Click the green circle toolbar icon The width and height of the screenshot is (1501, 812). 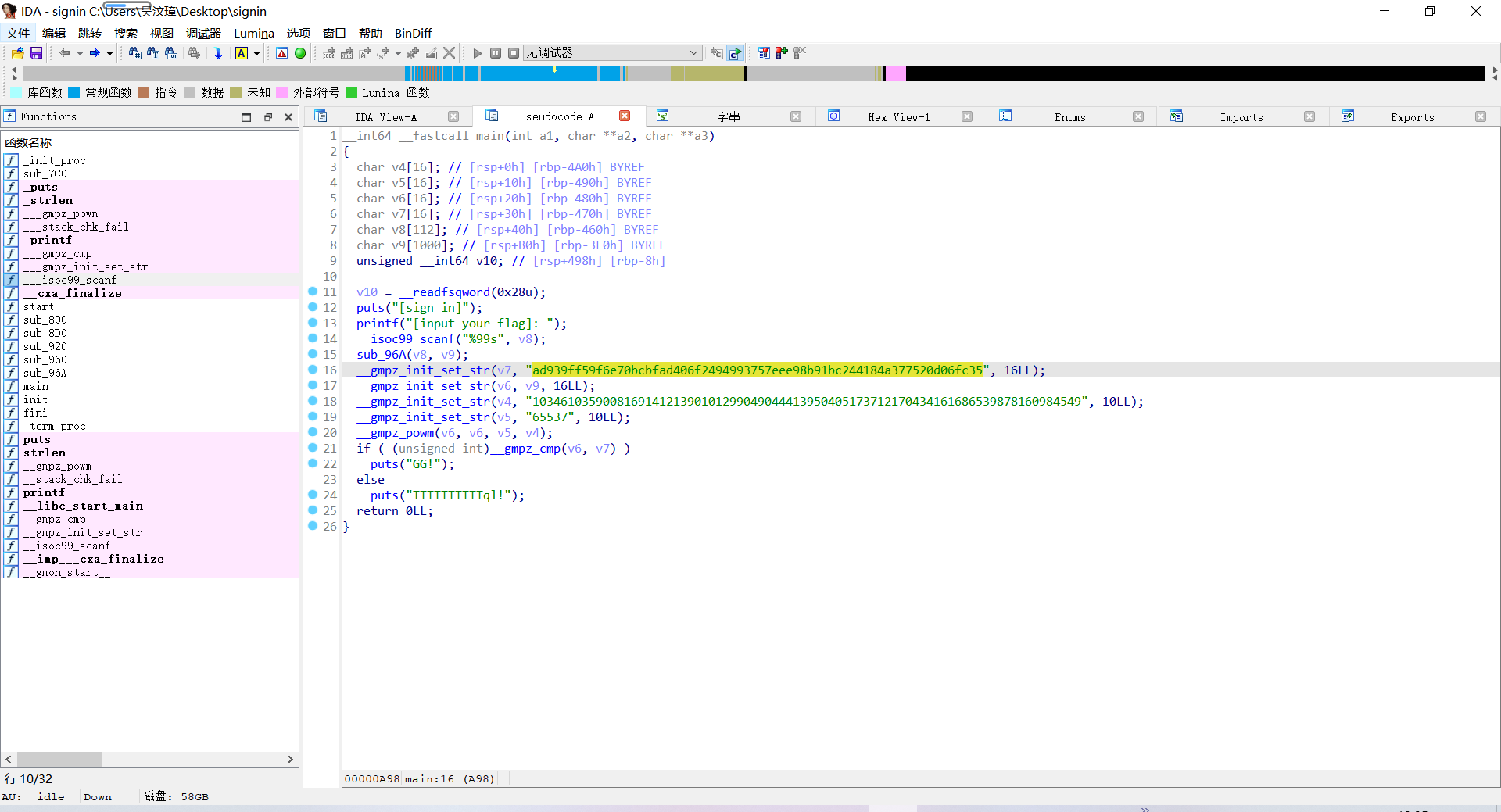300,53
